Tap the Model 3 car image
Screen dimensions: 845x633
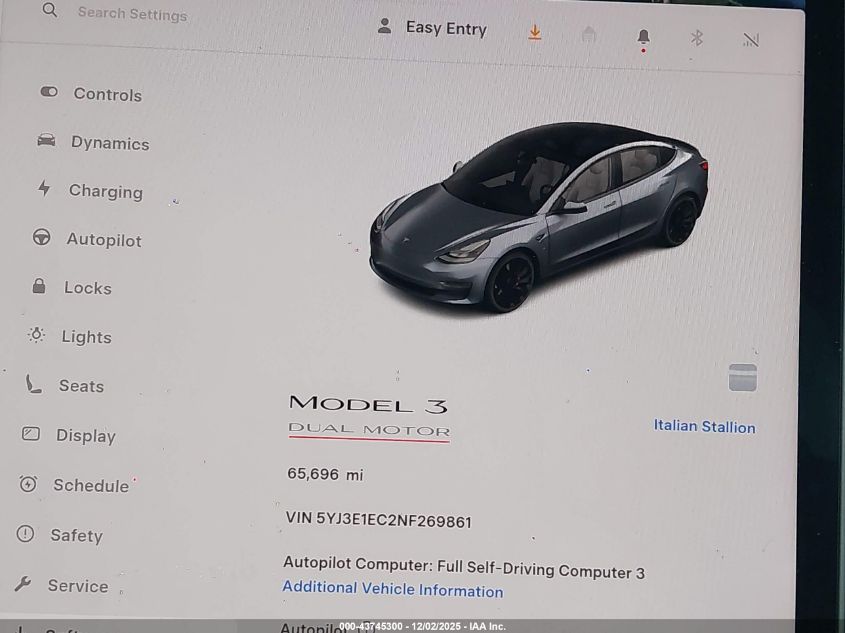click(x=538, y=217)
